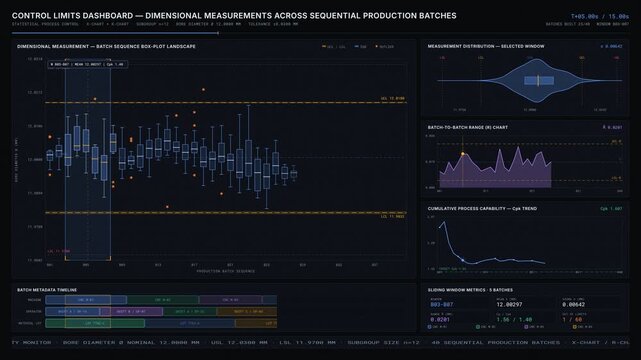The width and height of the screenshot is (641, 360).
Task: Click the blue machine legend square under metrics
Action: [x=429, y=327]
